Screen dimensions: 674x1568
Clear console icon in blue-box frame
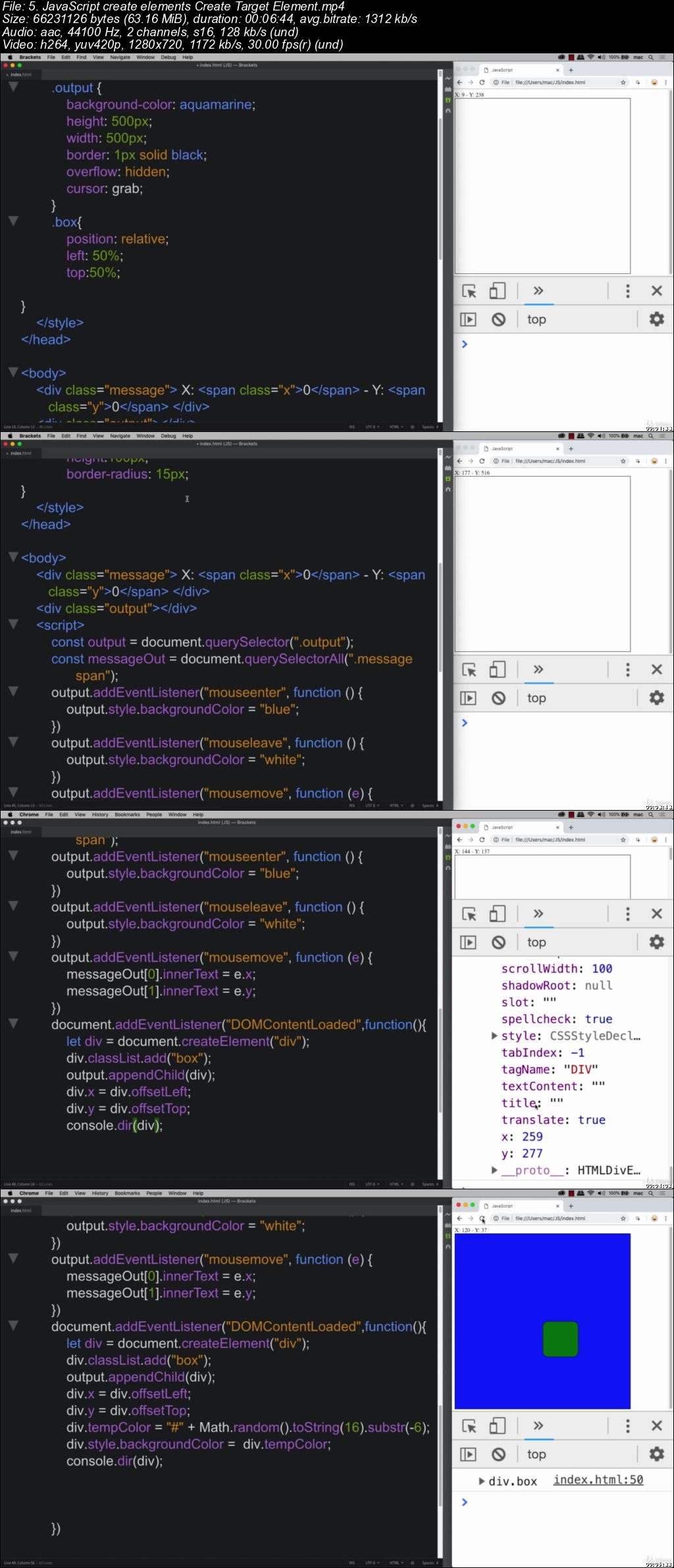pos(498,1454)
